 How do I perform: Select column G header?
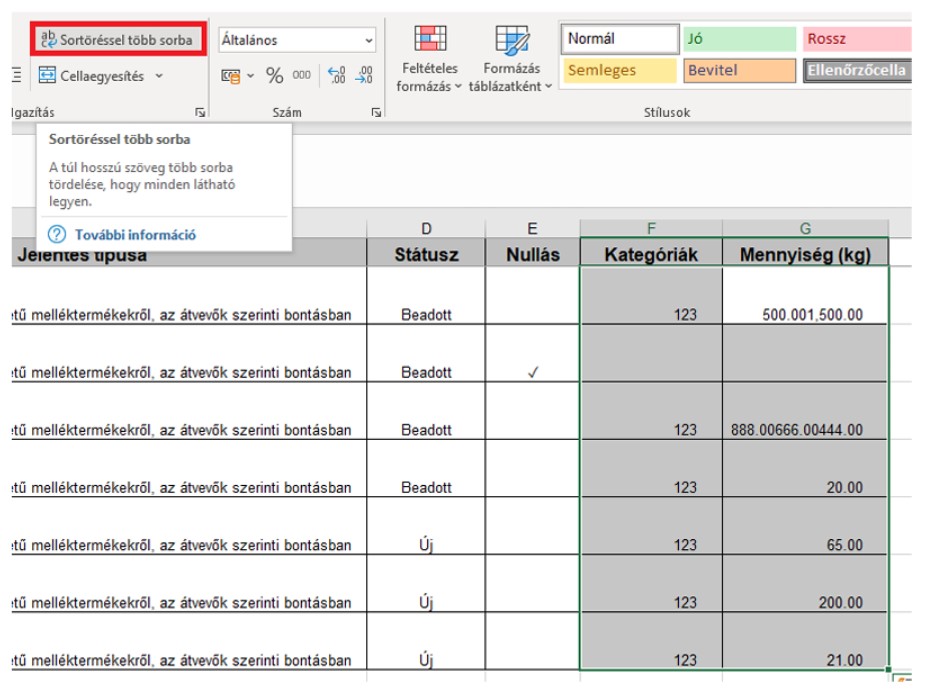coord(805,228)
